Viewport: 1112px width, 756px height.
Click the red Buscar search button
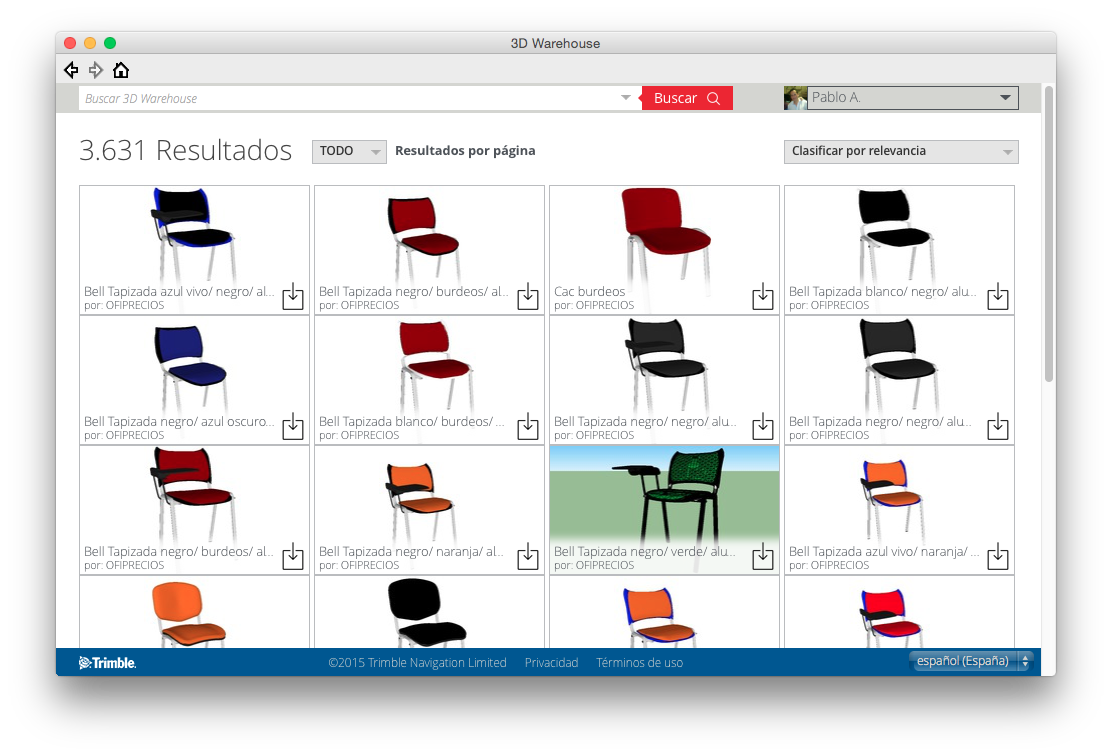pos(686,98)
